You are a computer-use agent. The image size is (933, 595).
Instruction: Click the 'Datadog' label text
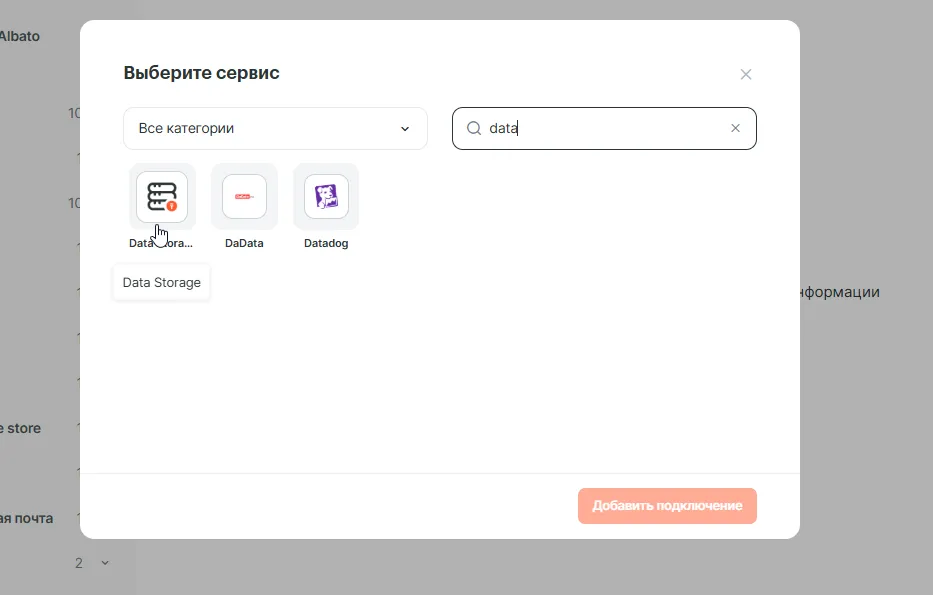point(326,243)
